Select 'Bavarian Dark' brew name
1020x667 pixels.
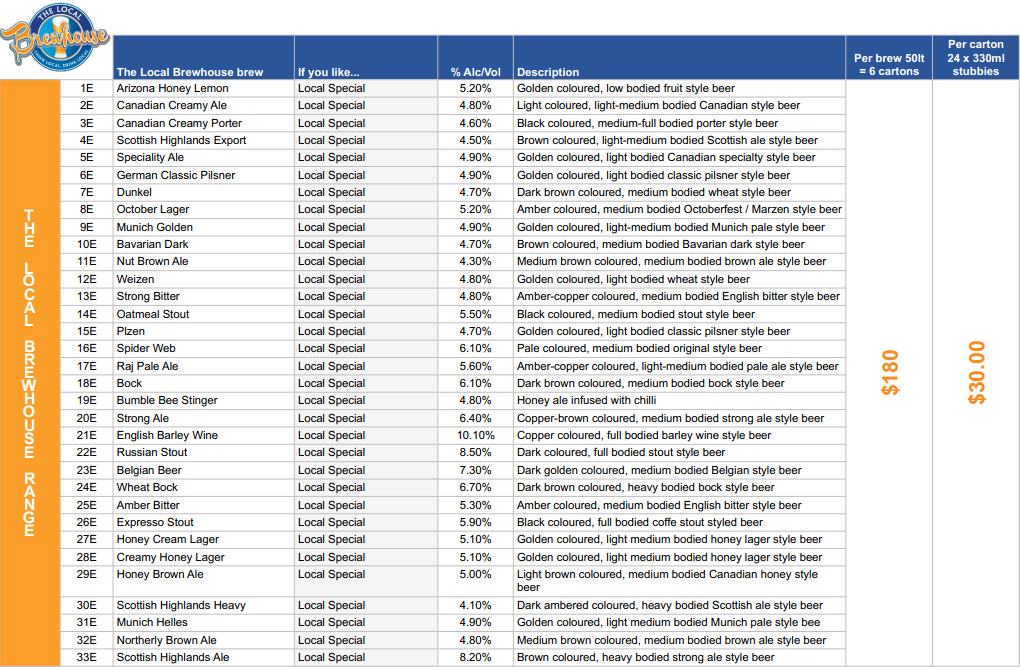click(152, 244)
